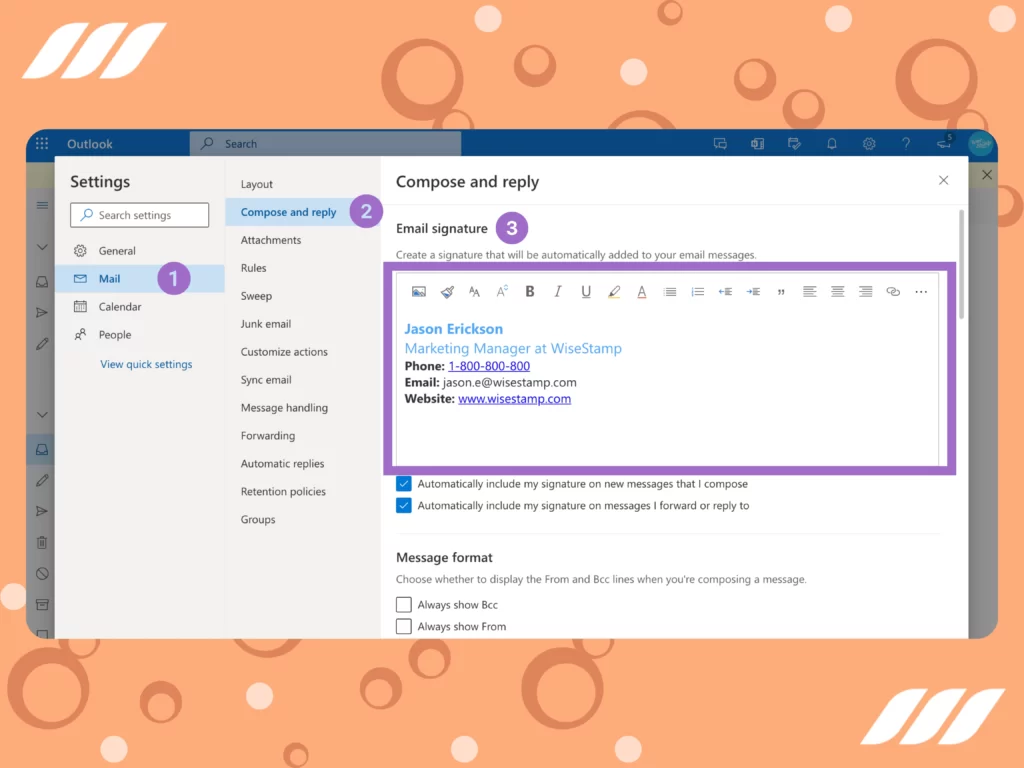1024x768 pixels.
Task: Insert a hyperlink in the signature
Action: (893, 291)
